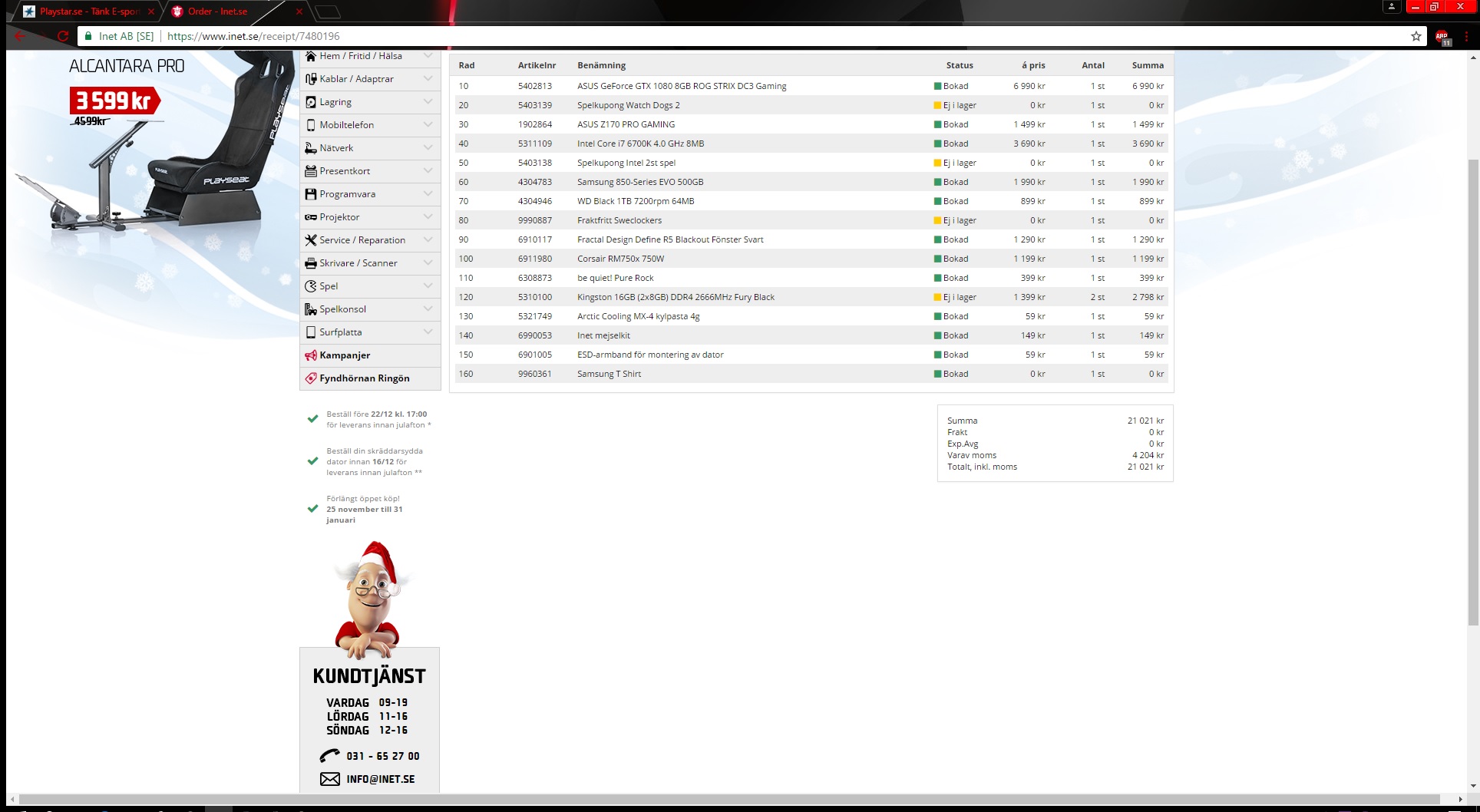Click the Kampanjer megaphone icon
Image resolution: width=1480 pixels, height=812 pixels.
tap(311, 355)
